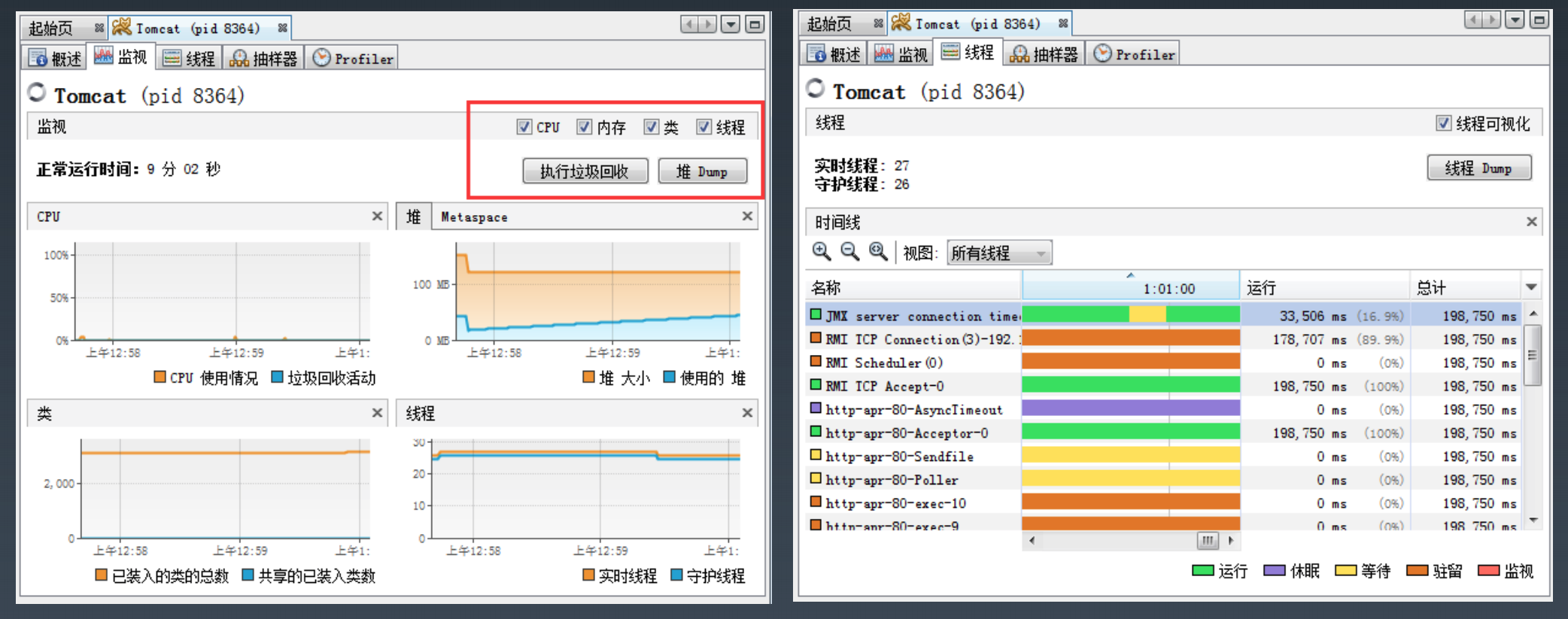Viewport: 1568px width, 619px height.
Task: Switch to Metaspace tab in heap chart
Action: [x=474, y=217]
